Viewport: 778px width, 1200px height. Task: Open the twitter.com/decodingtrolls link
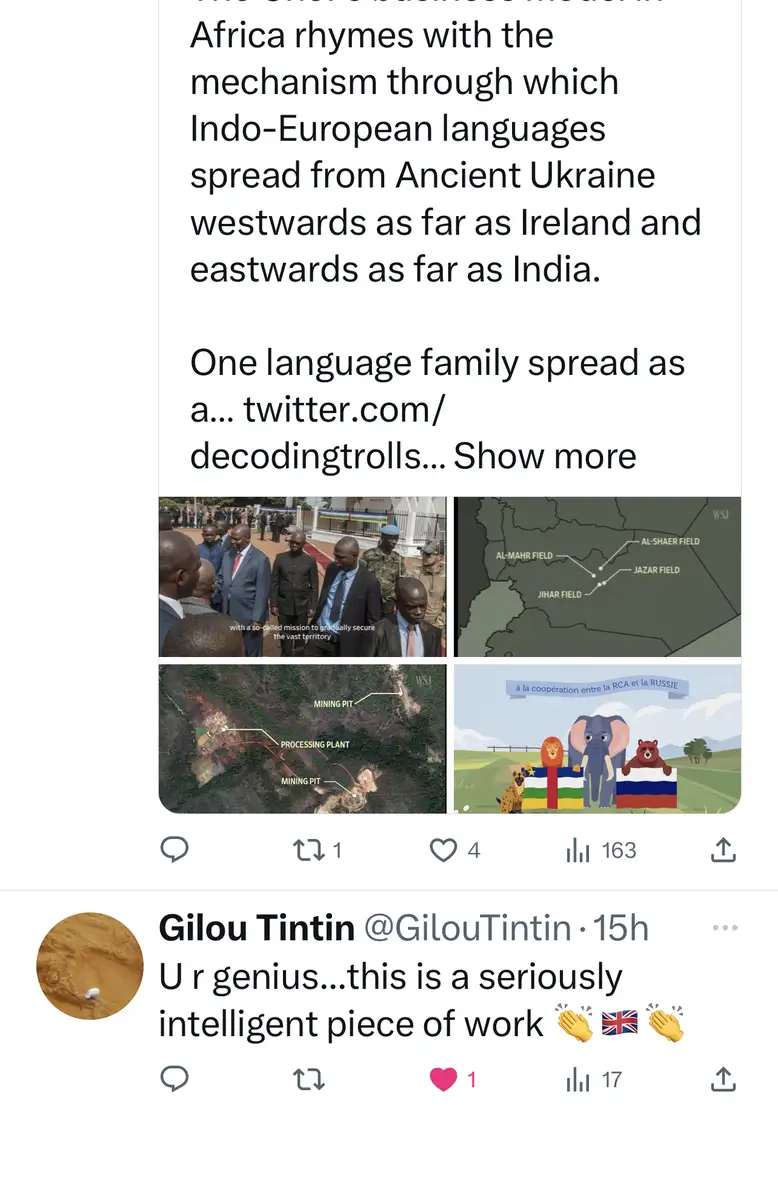[x=320, y=432]
